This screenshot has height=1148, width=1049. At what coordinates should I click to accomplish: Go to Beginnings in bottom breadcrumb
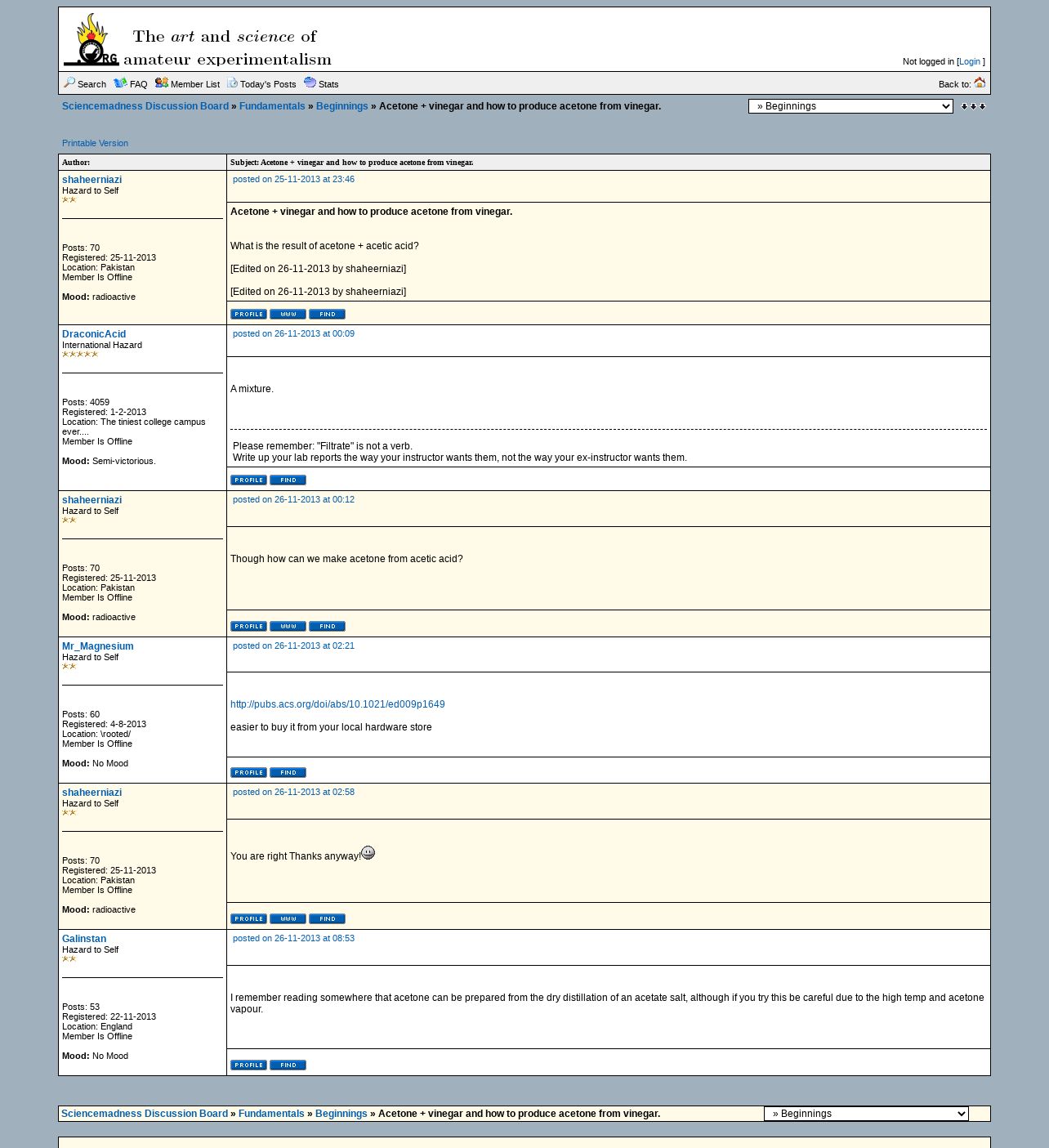click(341, 1114)
